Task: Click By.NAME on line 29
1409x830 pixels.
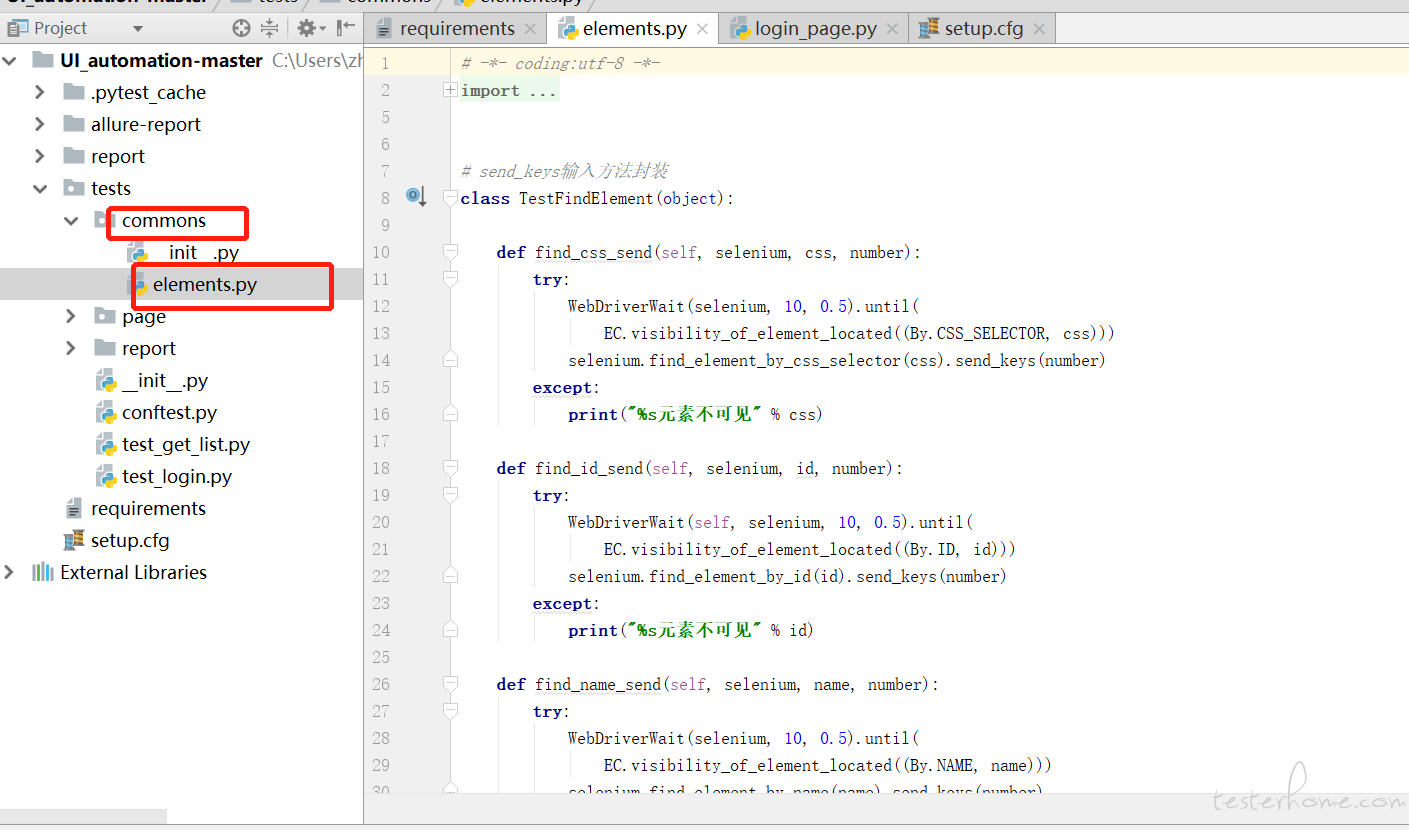Action: (x=945, y=765)
